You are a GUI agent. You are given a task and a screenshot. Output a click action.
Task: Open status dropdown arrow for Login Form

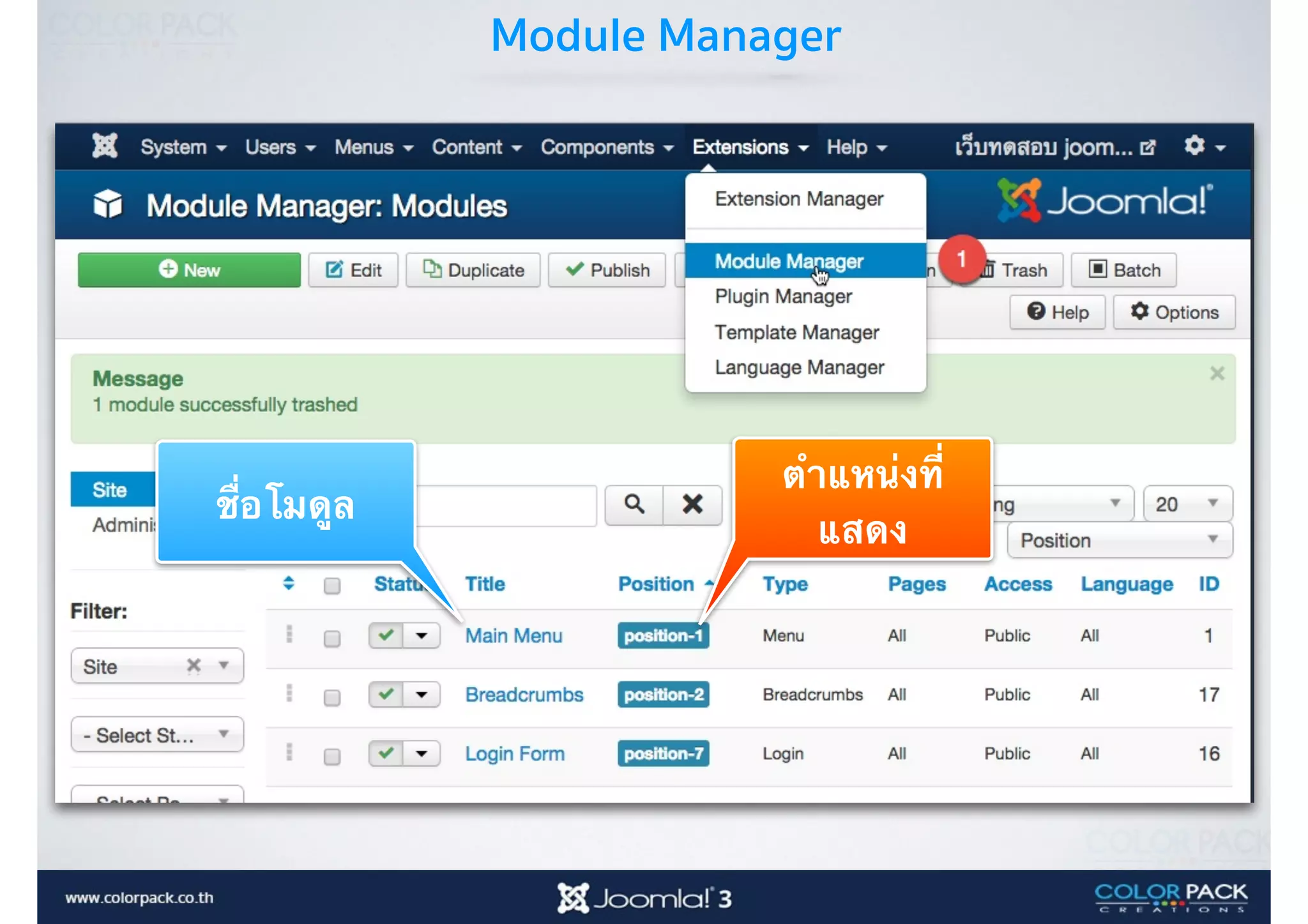point(422,754)
